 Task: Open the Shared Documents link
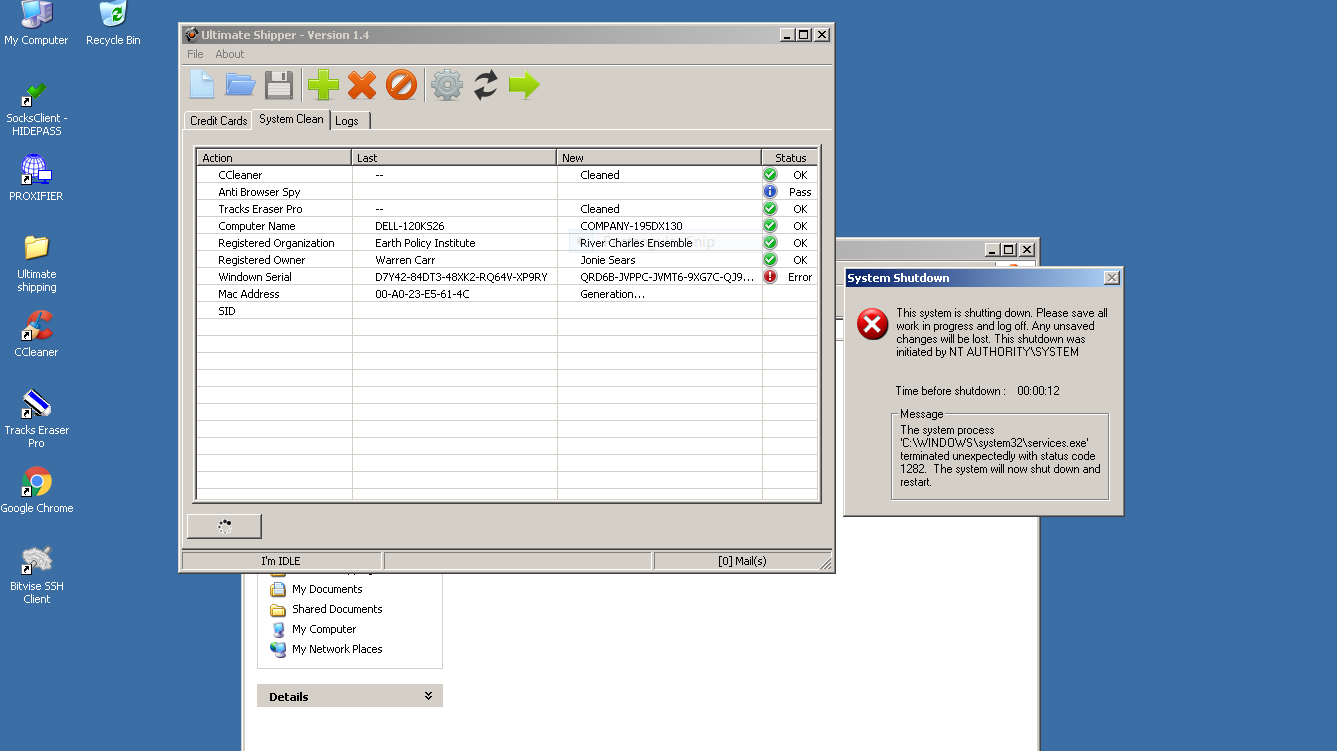[337, 609]
